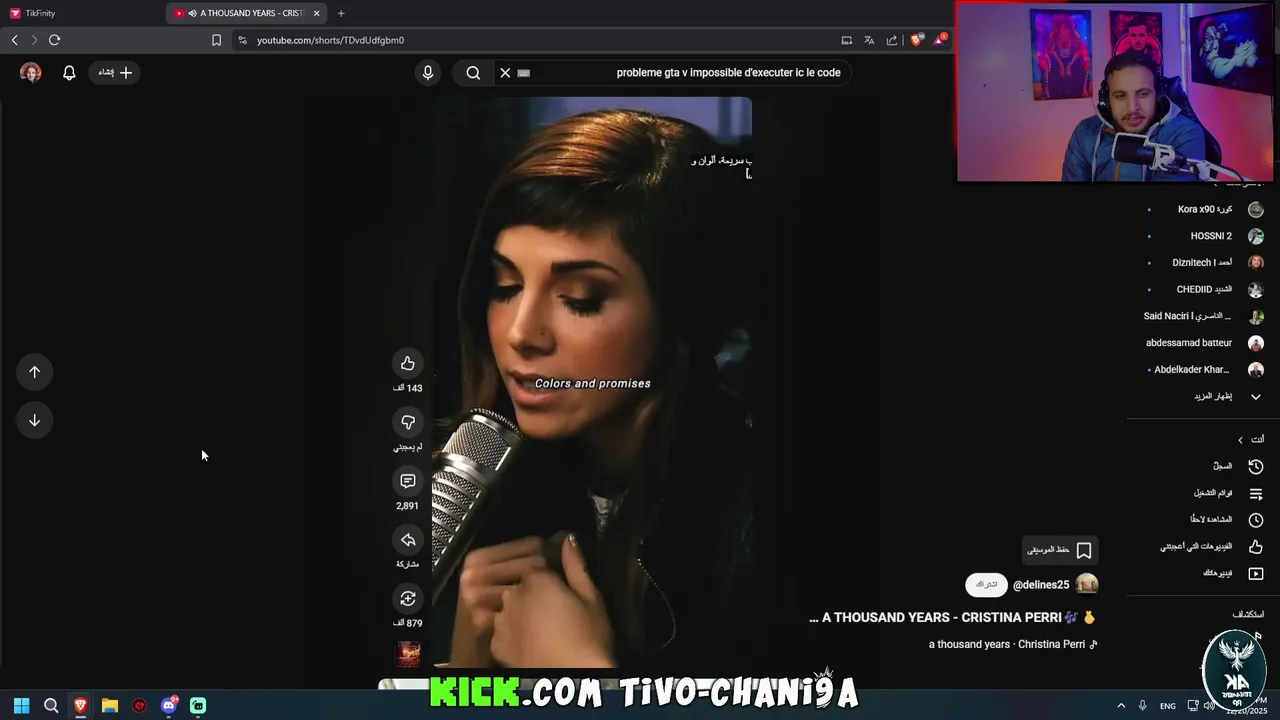Screen dimensions: 1280x720
Task: Click the subscribe button beside @delines25
Action: (x=986, y=585)
